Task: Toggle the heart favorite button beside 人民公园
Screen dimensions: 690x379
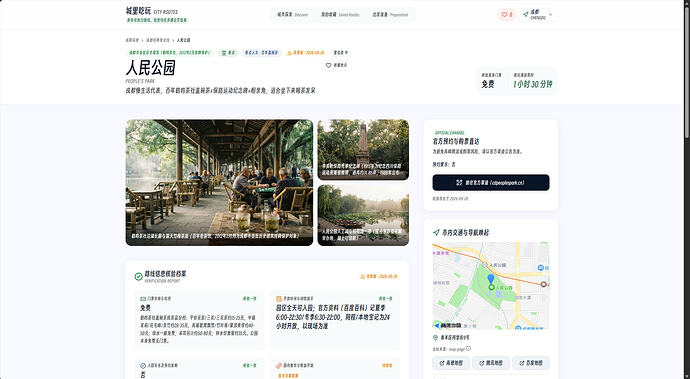Action: tap(336, 65)
